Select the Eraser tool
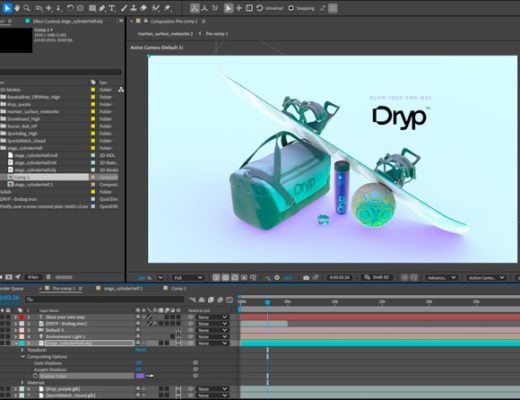Viewport: 520px width, 400px height. (143, 8)
